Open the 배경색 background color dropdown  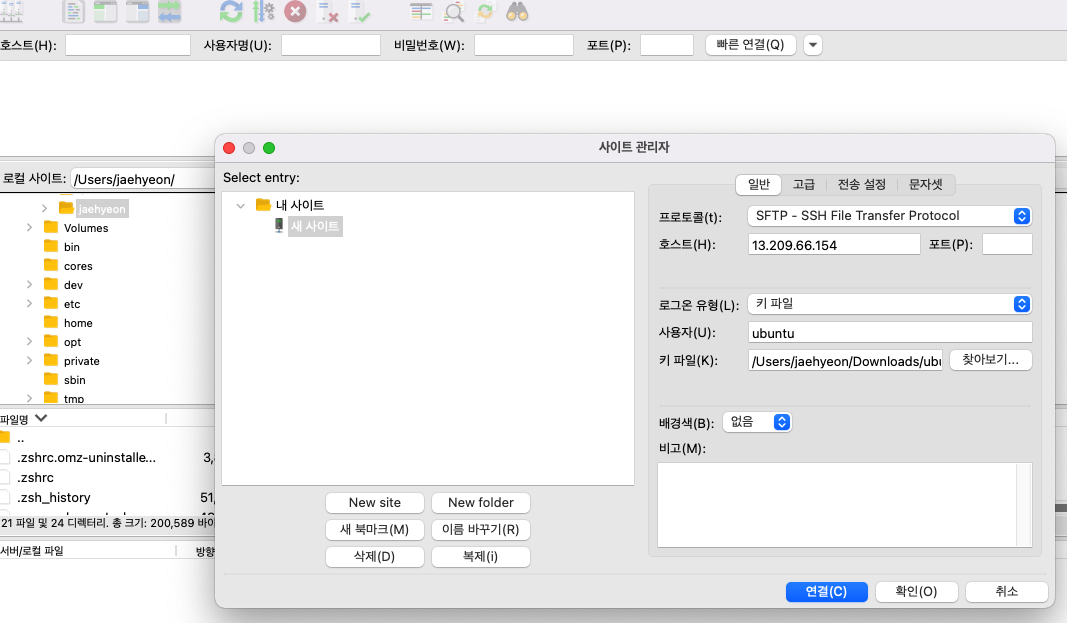pyautogui.click(x=756, y=422)
